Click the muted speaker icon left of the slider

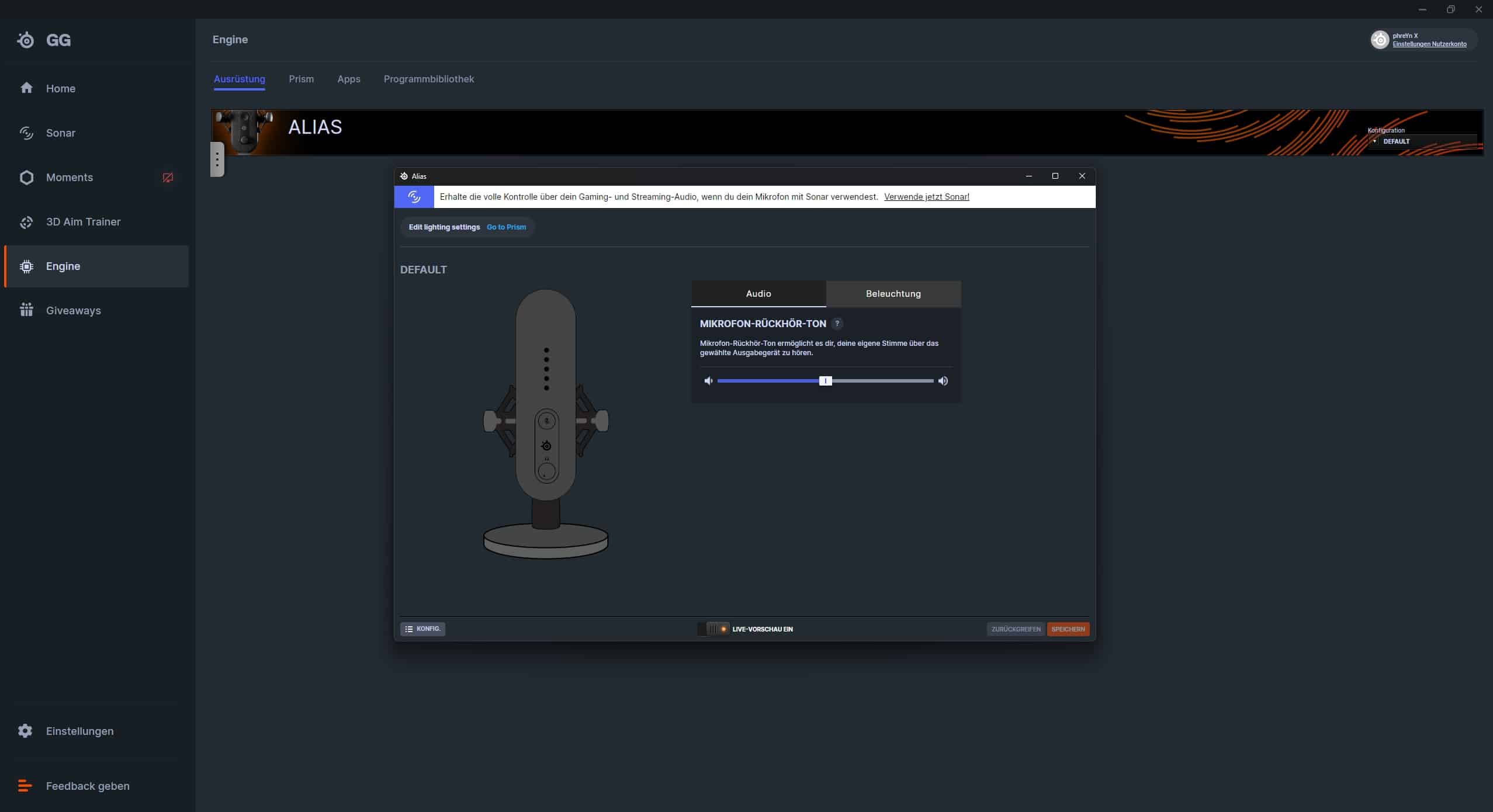708,381
